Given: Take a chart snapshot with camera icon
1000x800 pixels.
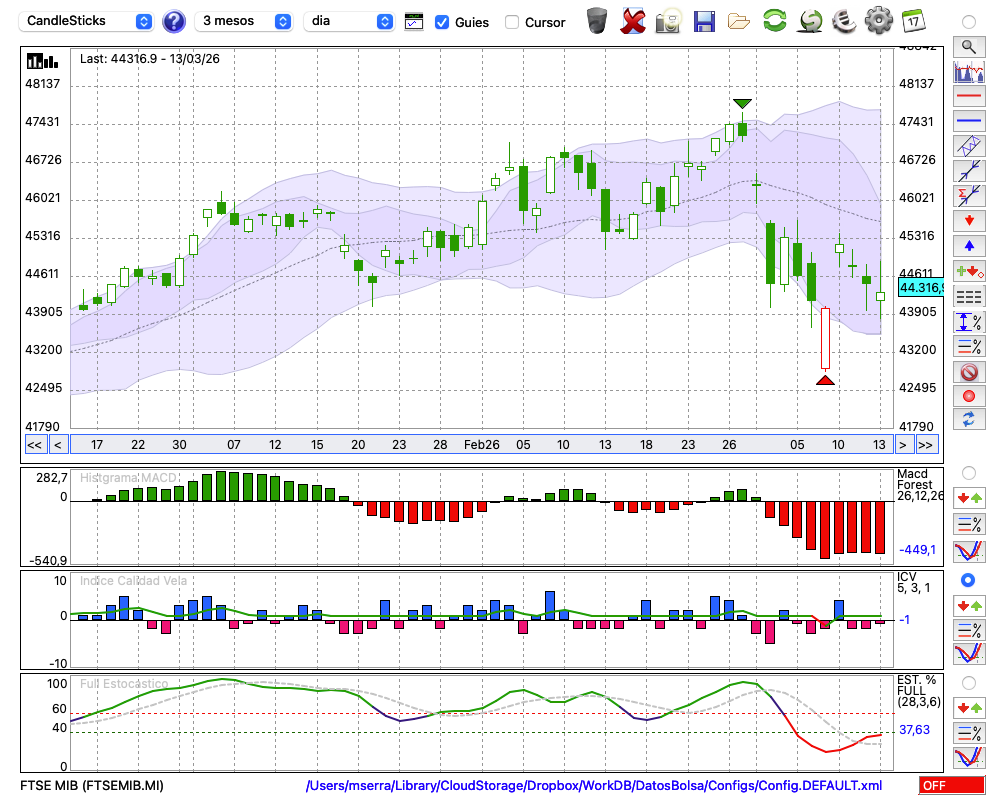Looking at the screenshot, I should coord(668,21).
